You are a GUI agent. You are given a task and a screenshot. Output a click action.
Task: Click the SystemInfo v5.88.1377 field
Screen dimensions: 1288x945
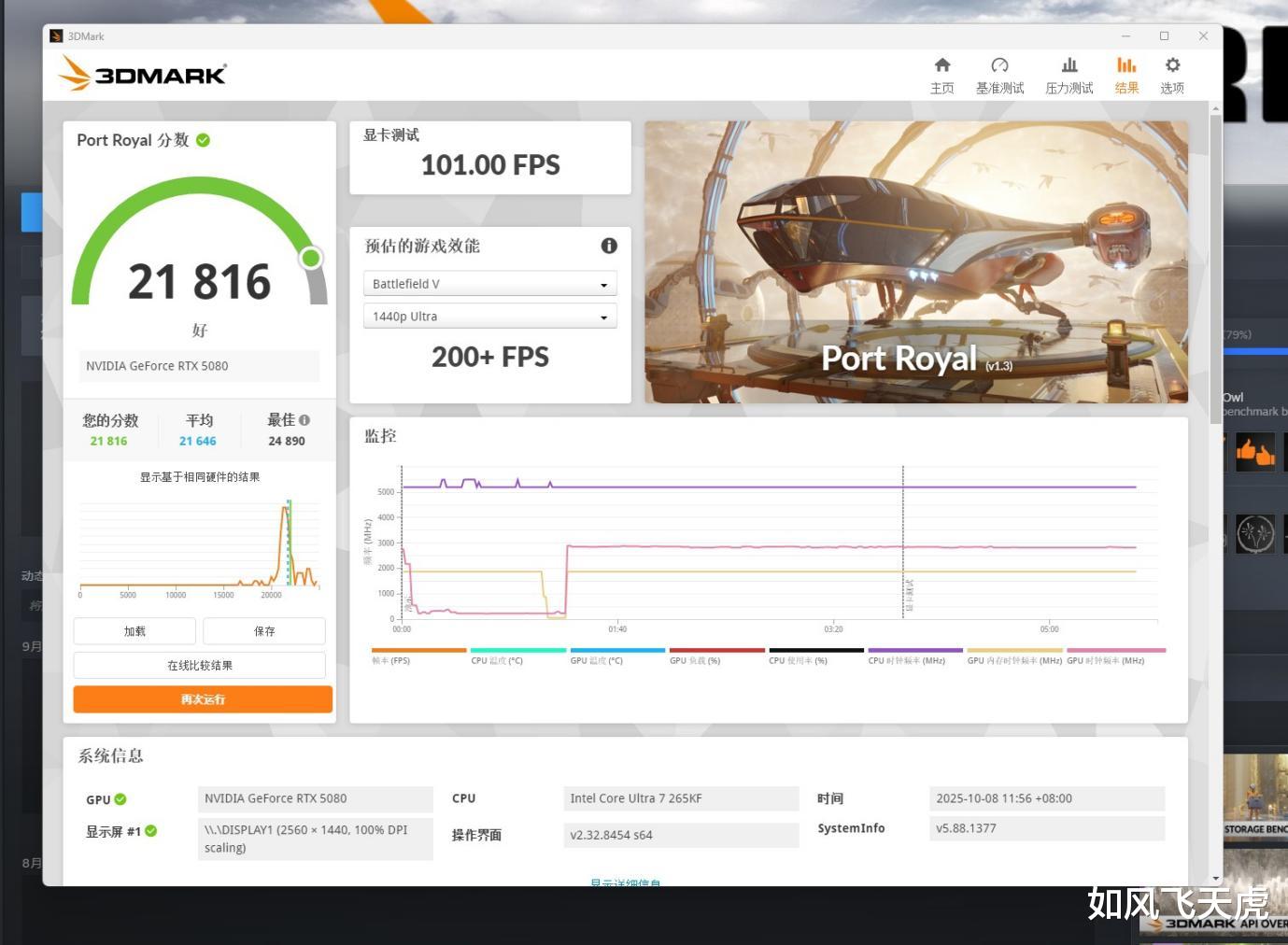(x=1048, y=828)
